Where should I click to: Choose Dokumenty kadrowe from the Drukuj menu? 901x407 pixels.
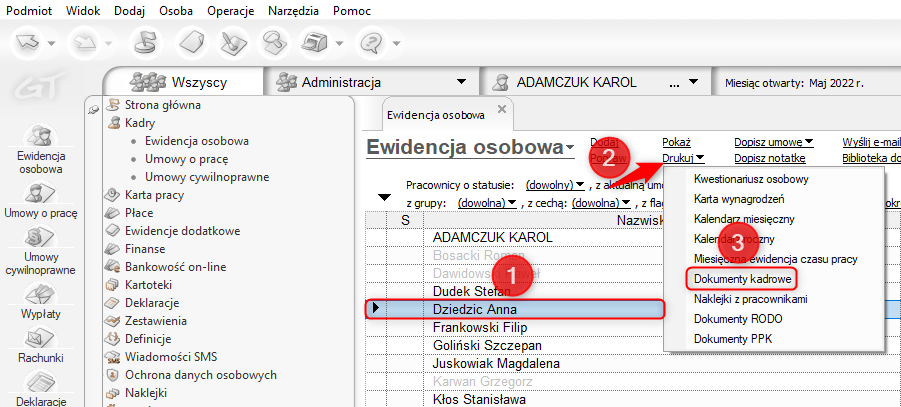pyautogui.click(x=742, y=279)
